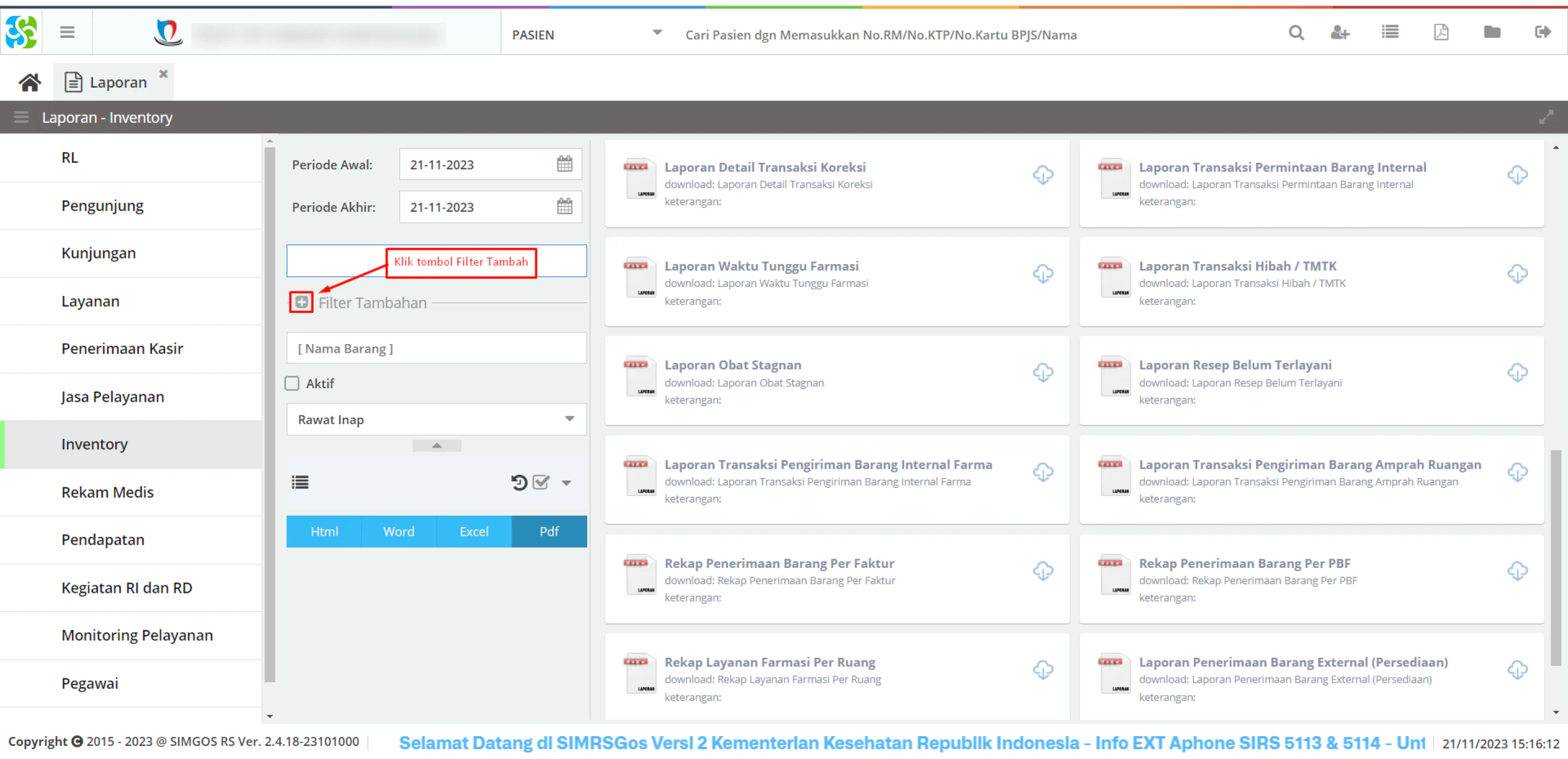Download Laporan Obat Stagnan via cloud icon
1568x759 pixels.
[x=1043, y=372]
